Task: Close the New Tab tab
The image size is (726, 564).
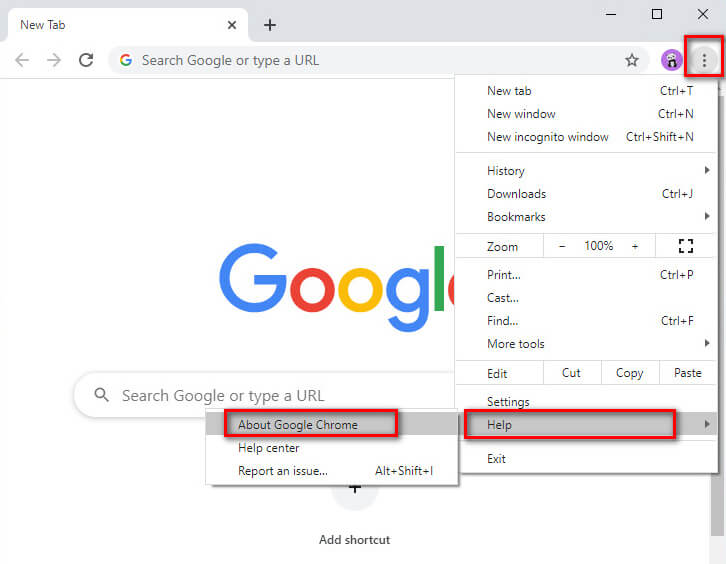Action: click(232, 25)
